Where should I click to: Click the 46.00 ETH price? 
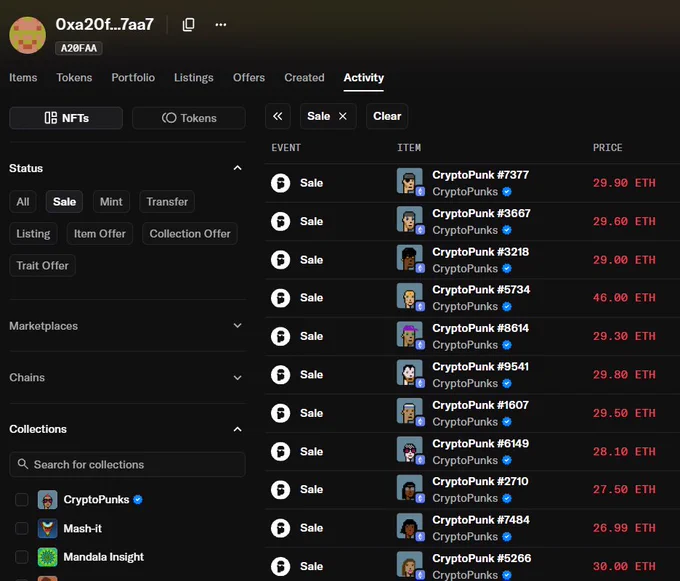tap(624, 298)
